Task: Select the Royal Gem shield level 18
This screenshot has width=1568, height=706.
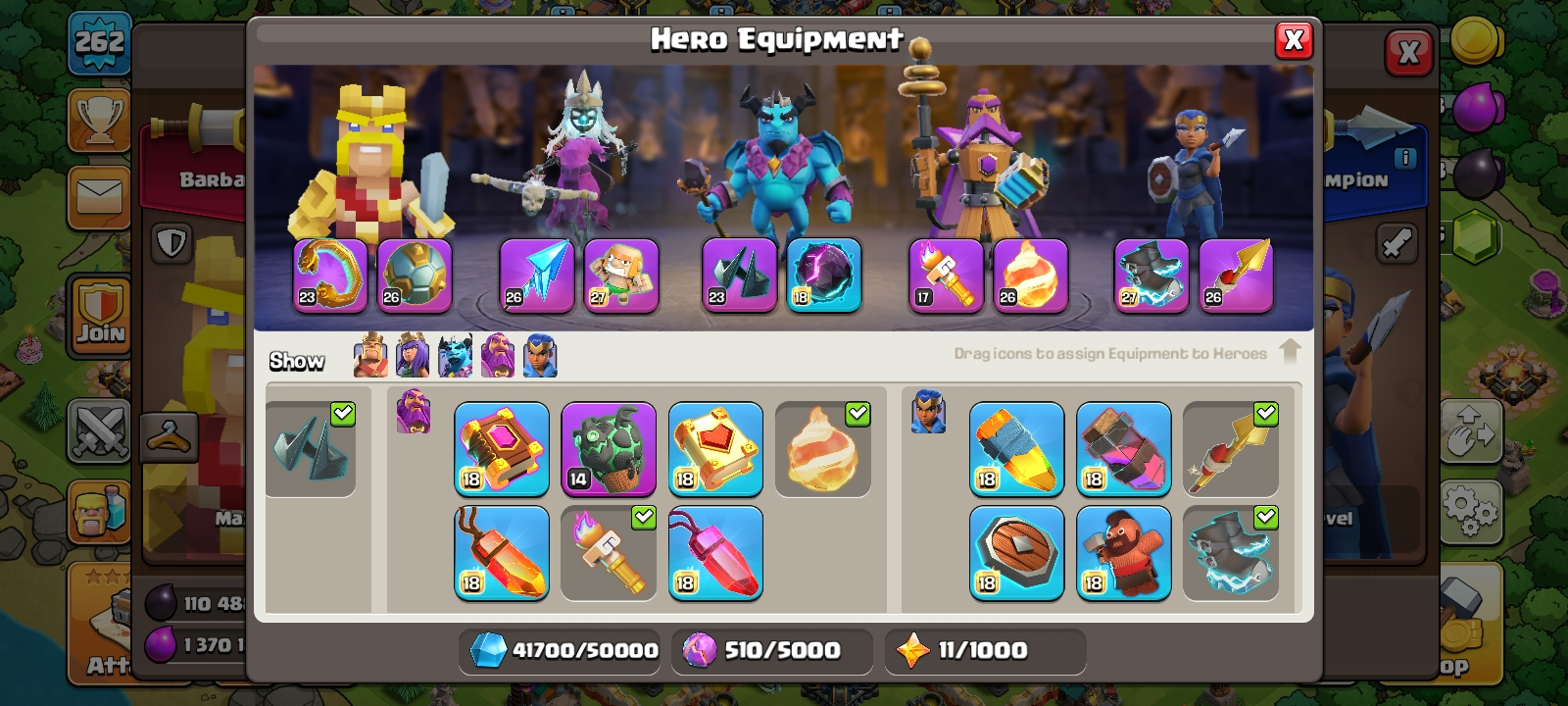Action: point(1017,553)
